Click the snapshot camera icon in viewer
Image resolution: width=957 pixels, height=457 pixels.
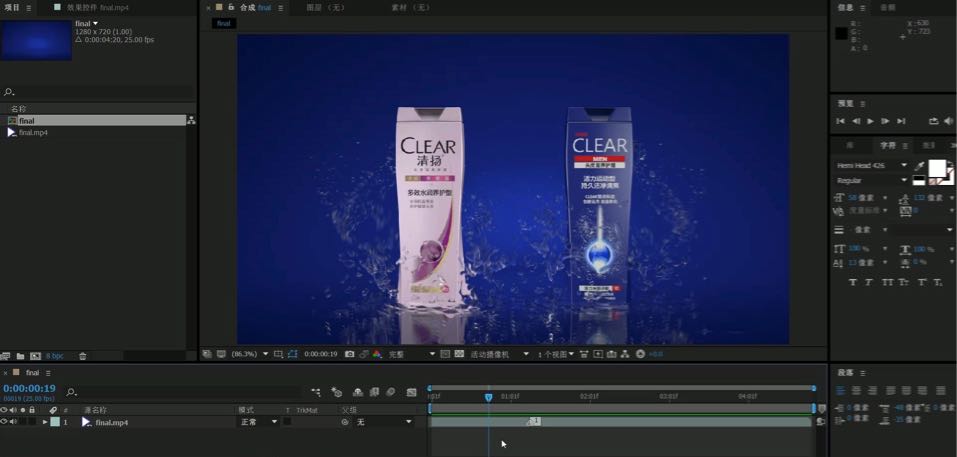pos(349,354)
